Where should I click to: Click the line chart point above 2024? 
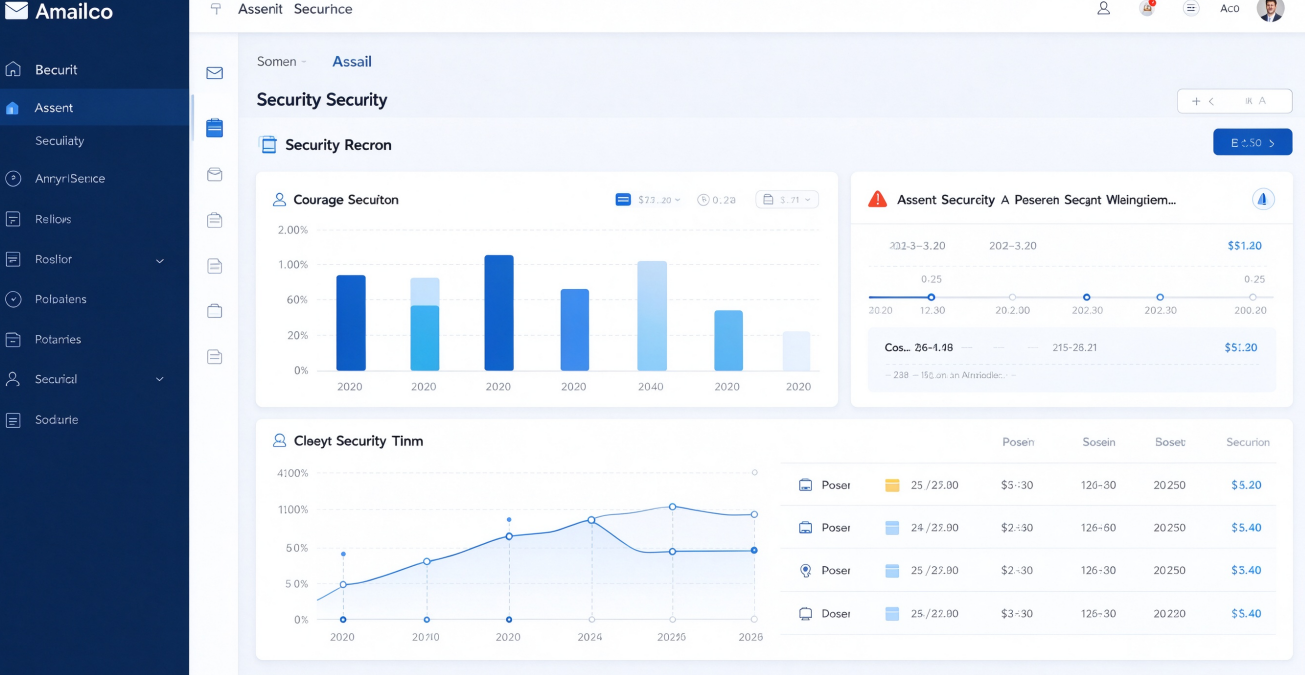pyautogui.click(x=591, y=520)
